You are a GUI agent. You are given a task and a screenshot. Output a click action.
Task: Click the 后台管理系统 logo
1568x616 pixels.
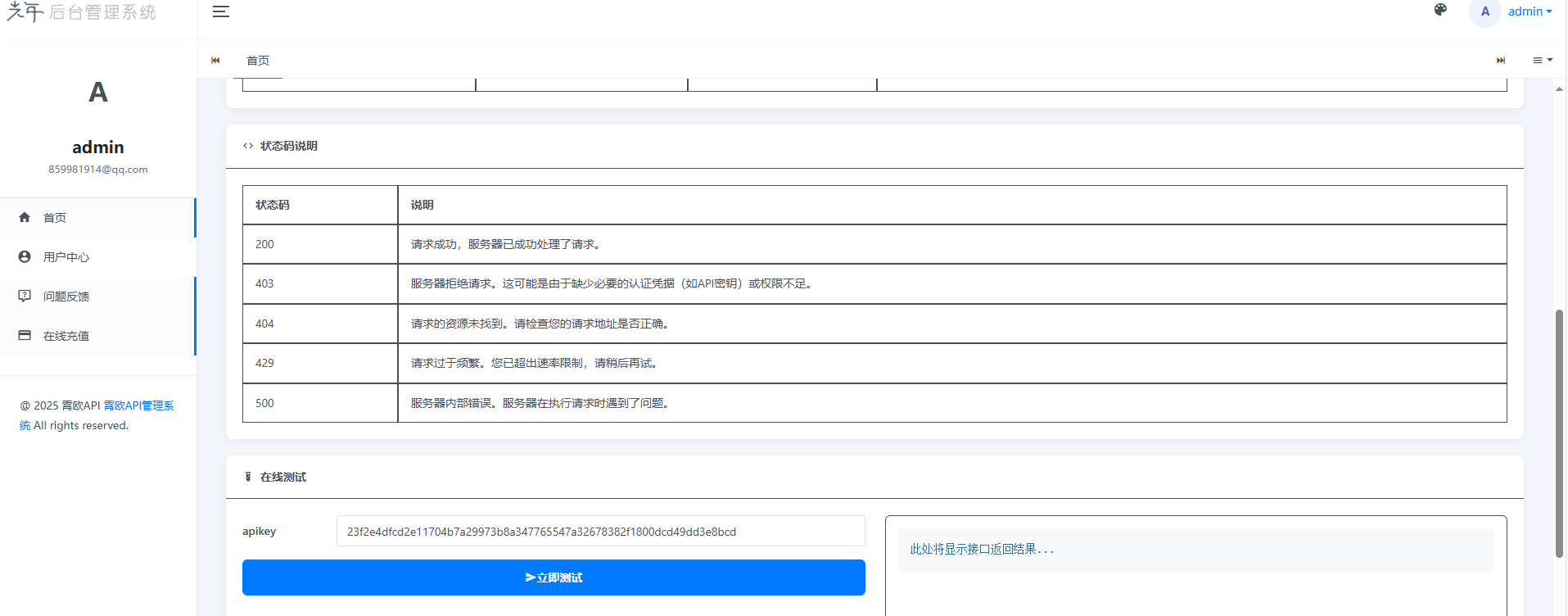pos(82,12)
